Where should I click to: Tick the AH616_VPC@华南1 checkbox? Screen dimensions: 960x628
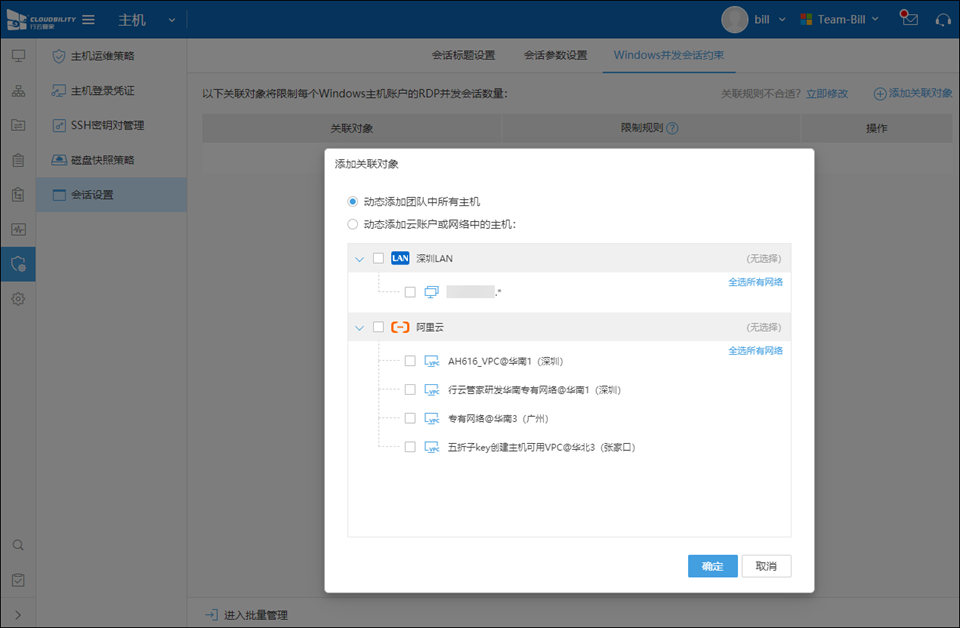pos(410,361)
